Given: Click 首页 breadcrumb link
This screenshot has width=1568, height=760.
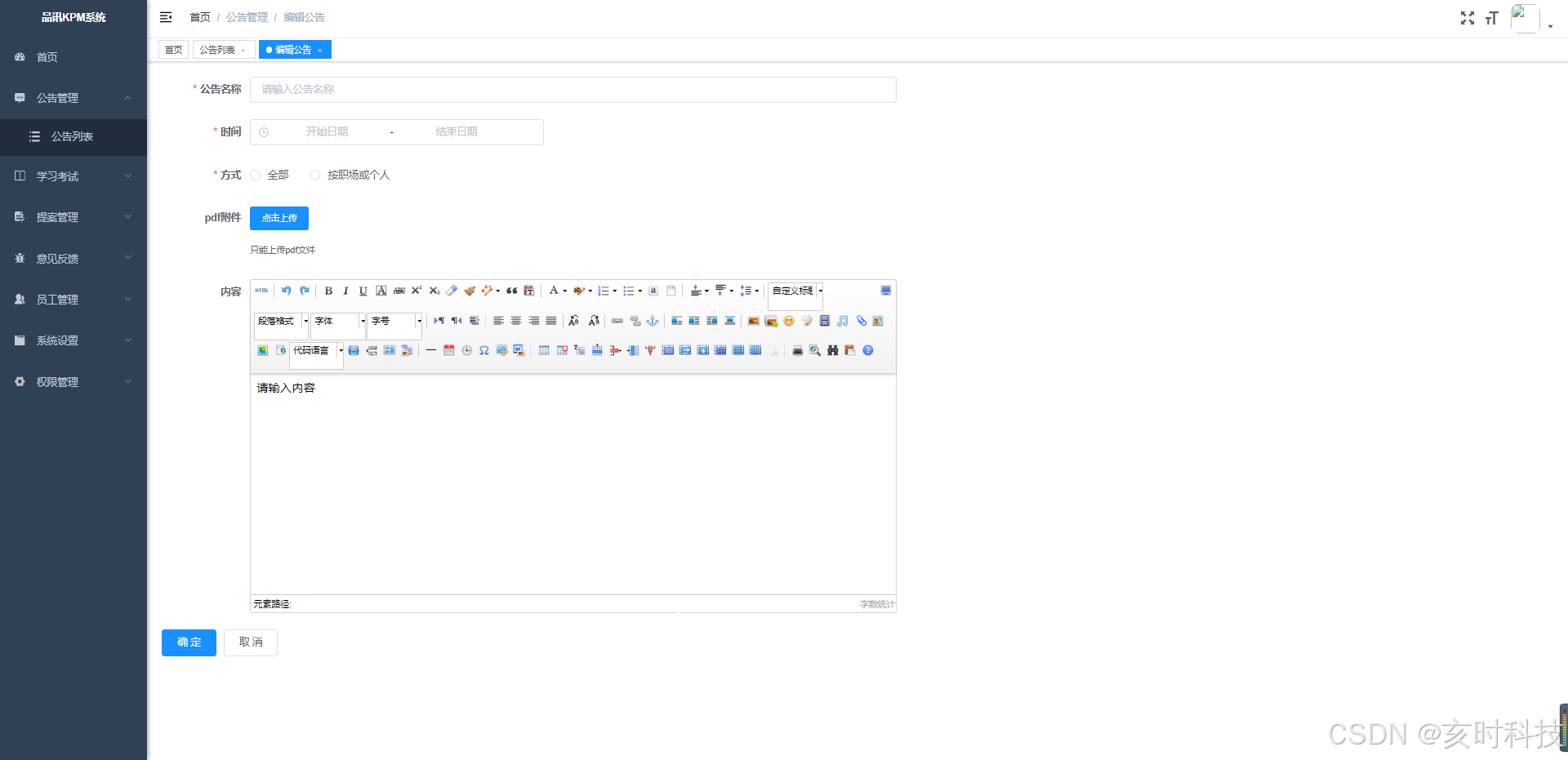Looking at the screenshot, I should point(200,17).
